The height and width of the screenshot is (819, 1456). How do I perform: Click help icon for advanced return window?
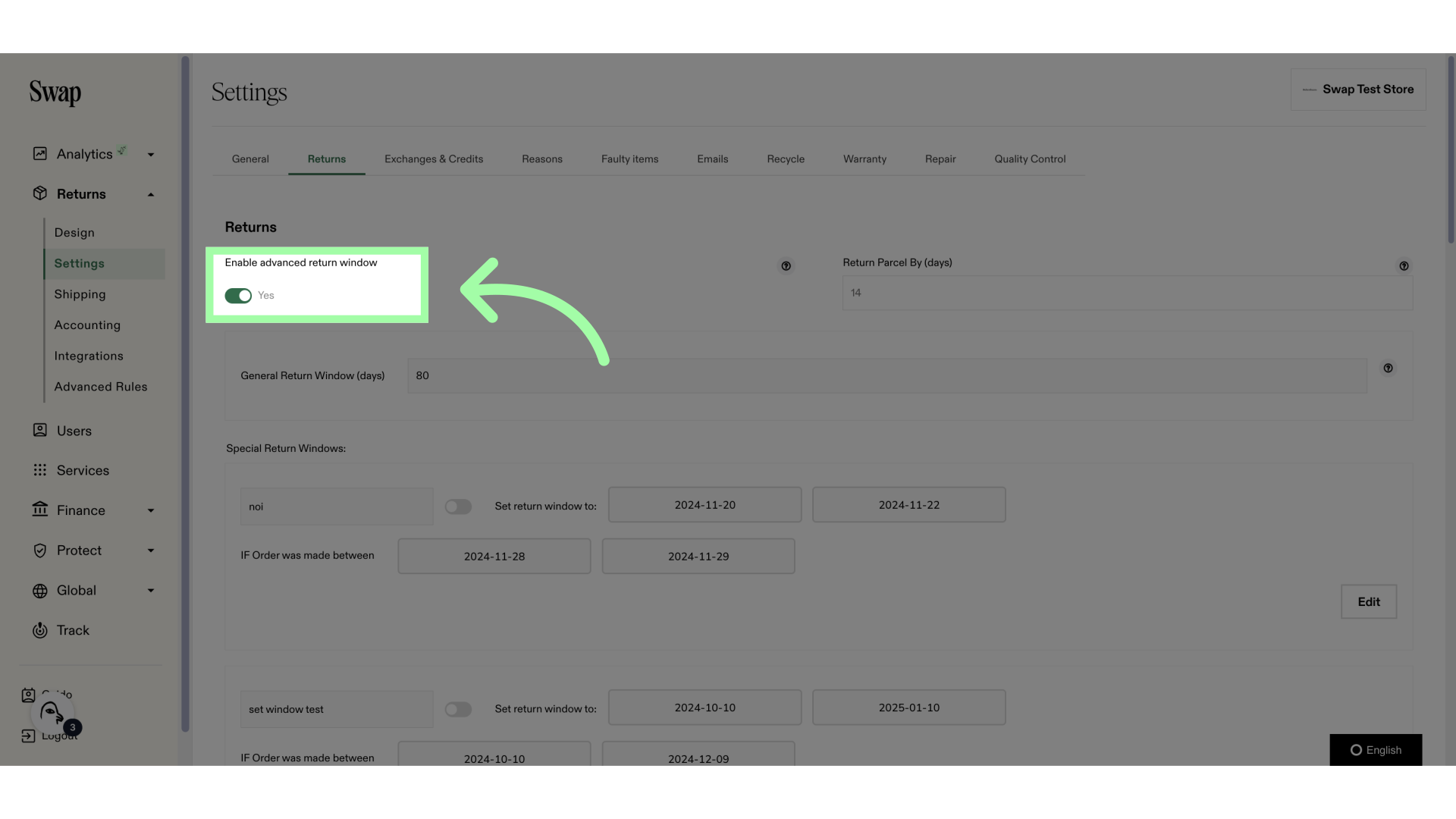[x=786, y=266]
